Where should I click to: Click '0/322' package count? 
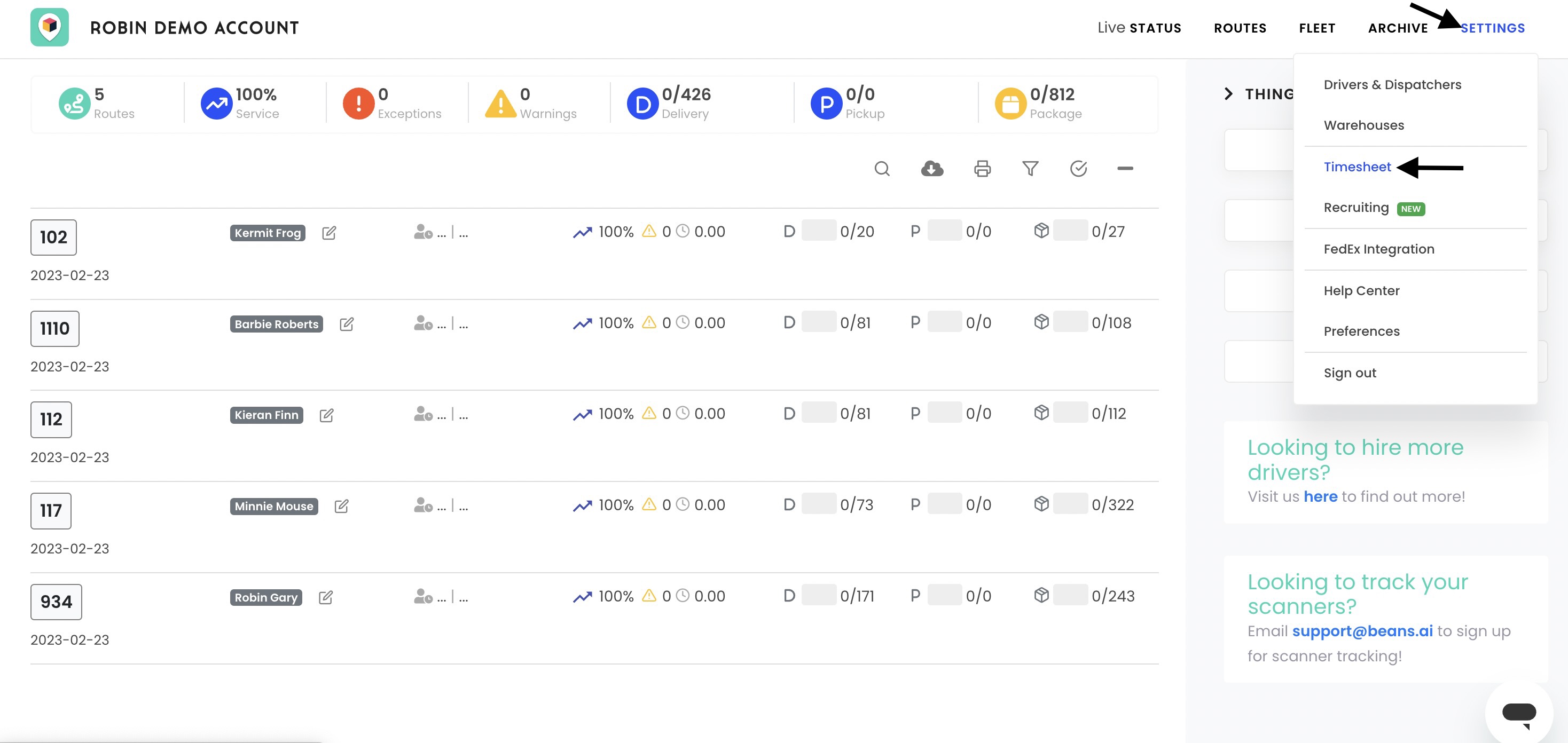tap(1112, 504)
